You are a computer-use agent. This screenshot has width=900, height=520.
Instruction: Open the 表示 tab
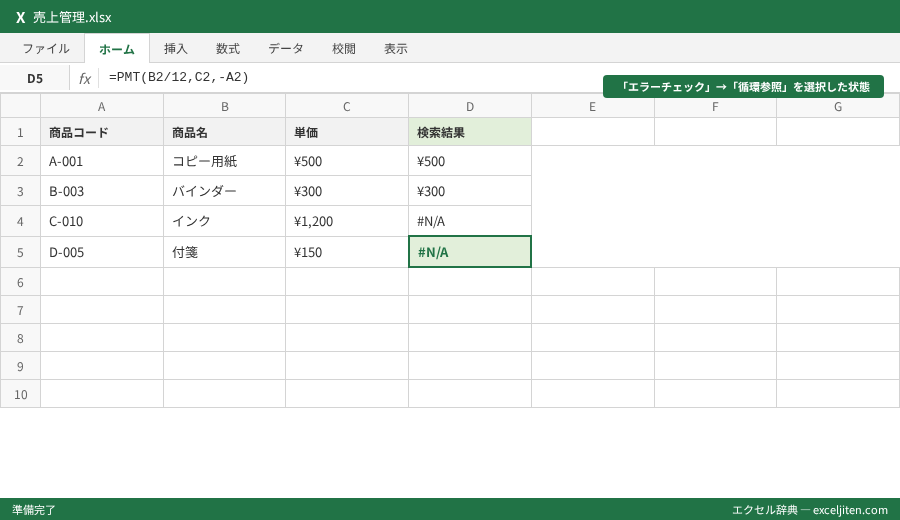click(395, 49)
